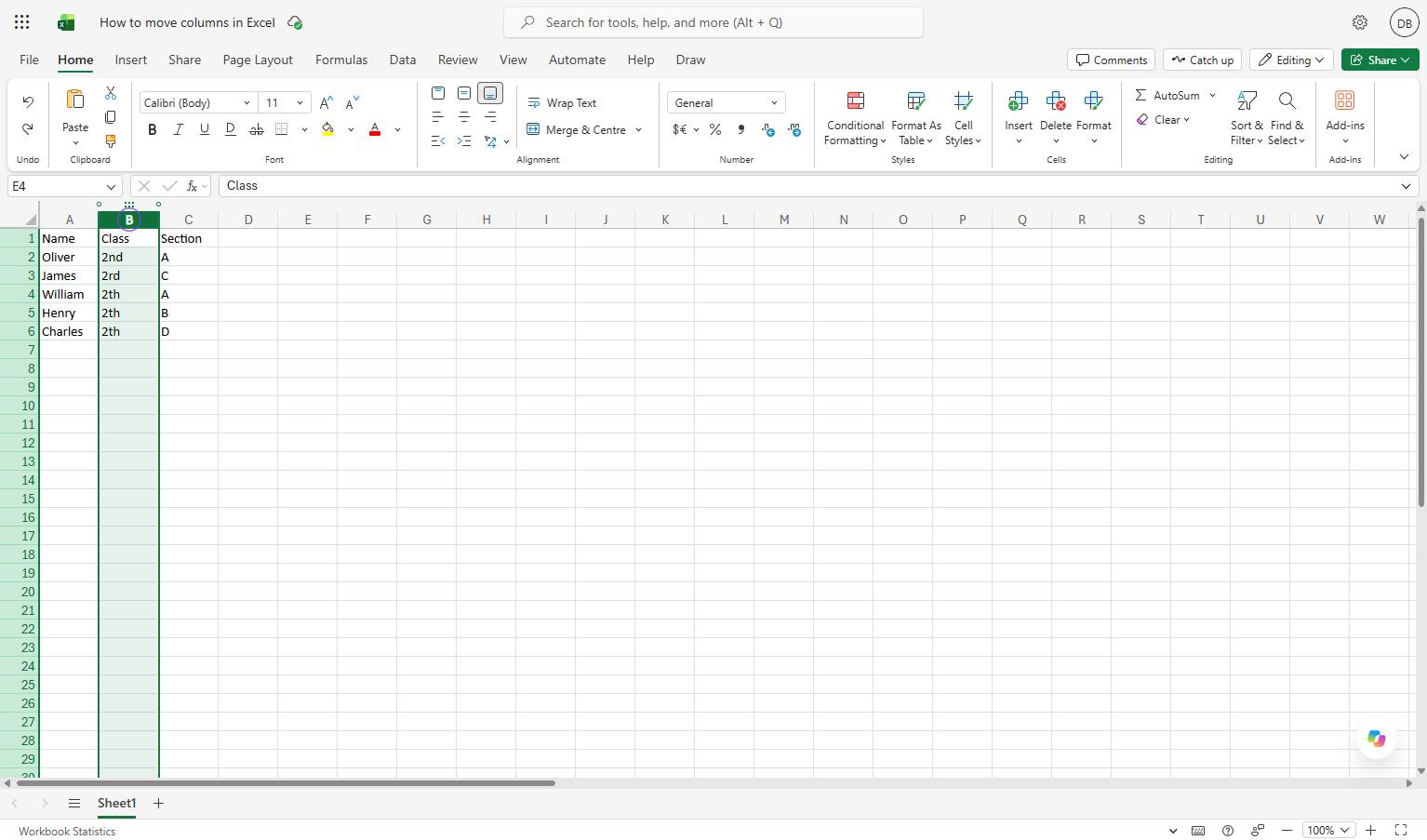This screenshot has height=840, width=1427.
Task: Click the Redo arrow icon
Action: click(x=28, y=128)
